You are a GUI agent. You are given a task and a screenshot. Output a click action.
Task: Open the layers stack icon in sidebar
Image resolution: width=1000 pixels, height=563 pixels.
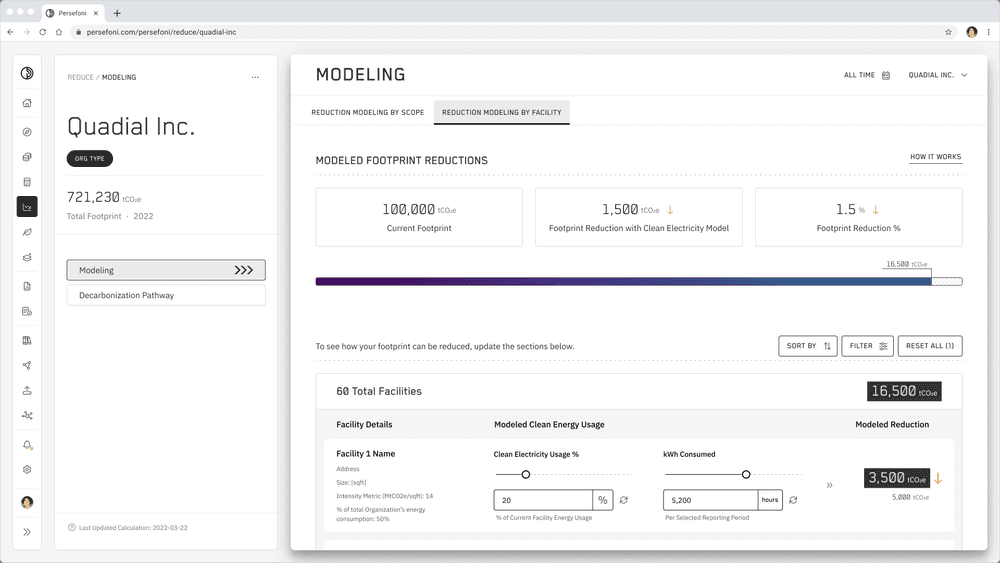(27, 258)
